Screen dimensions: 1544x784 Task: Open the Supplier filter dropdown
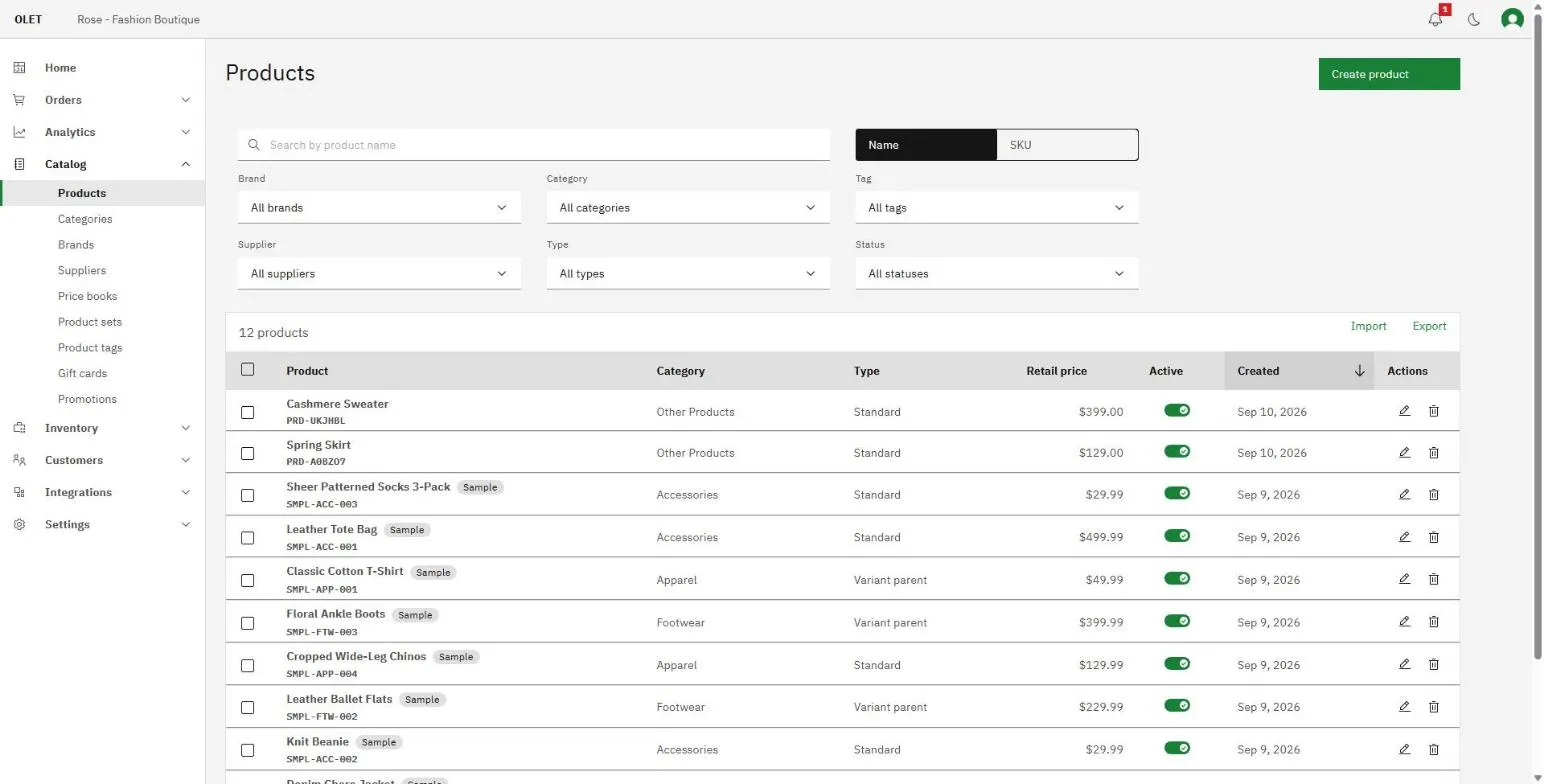(379, 274)
